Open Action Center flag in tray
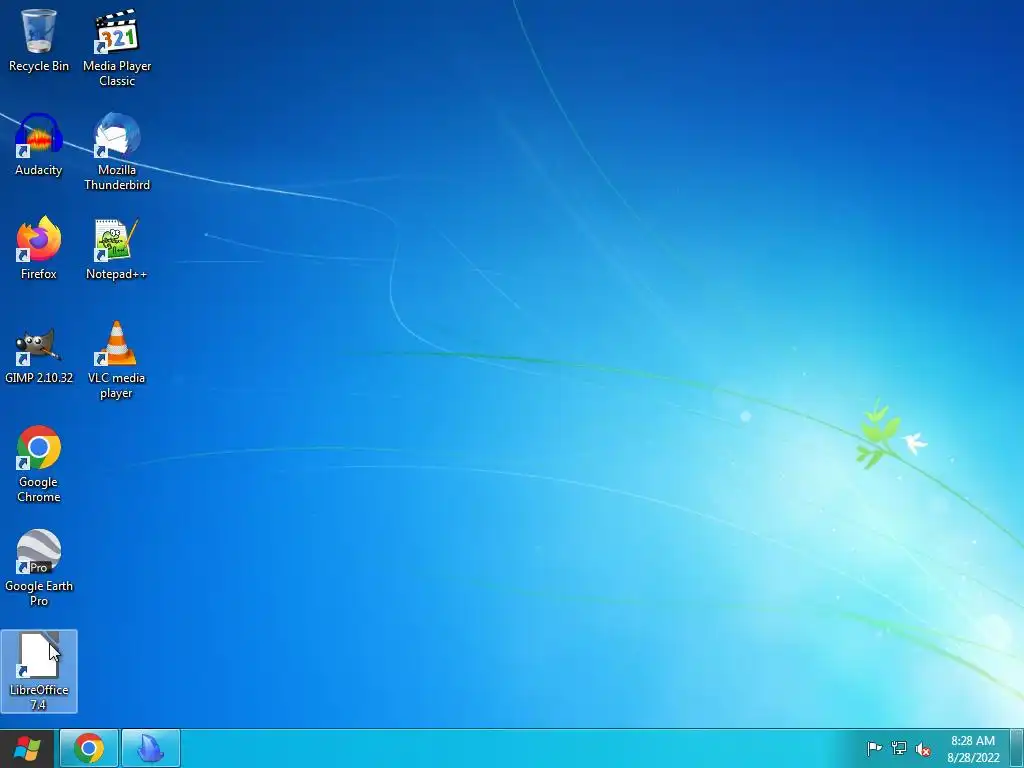The image size is (1024, 768). 874,748
